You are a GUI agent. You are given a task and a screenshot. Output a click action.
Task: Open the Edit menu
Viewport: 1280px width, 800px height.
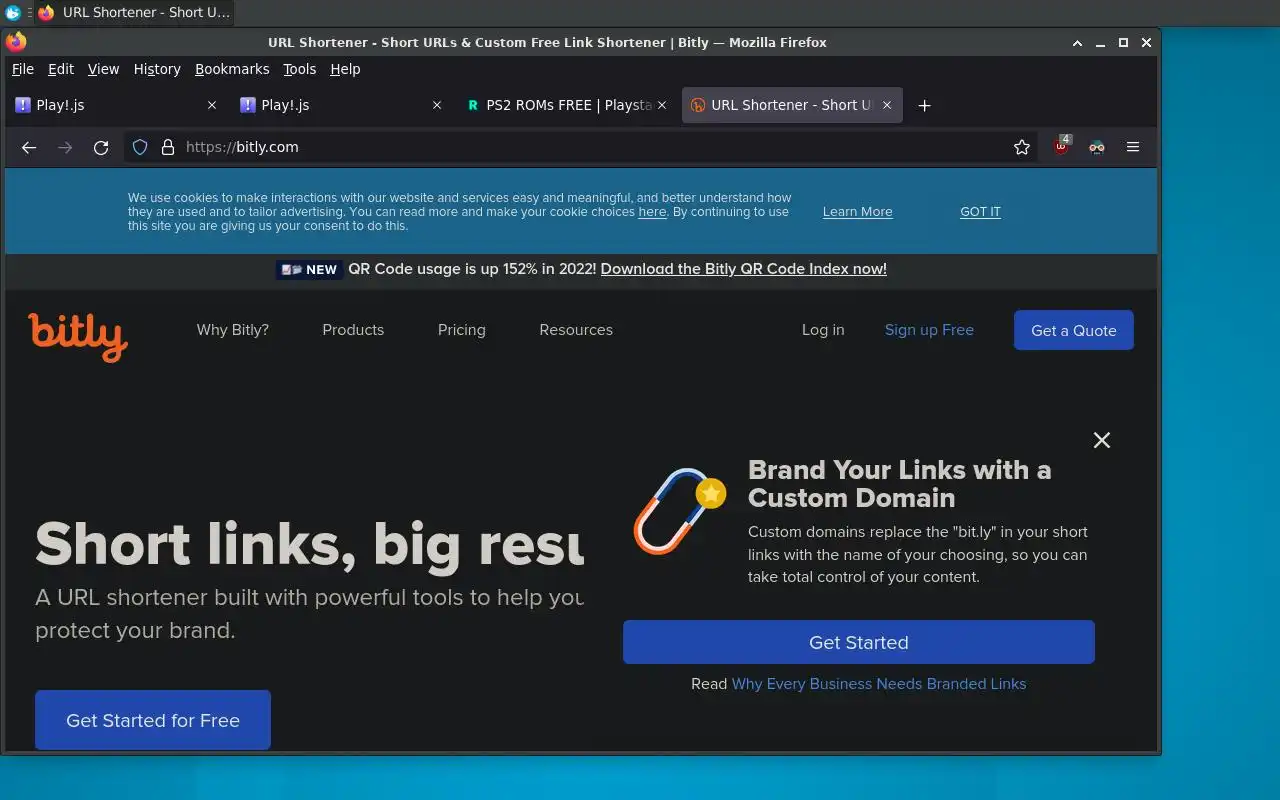[x=61, y=69]
